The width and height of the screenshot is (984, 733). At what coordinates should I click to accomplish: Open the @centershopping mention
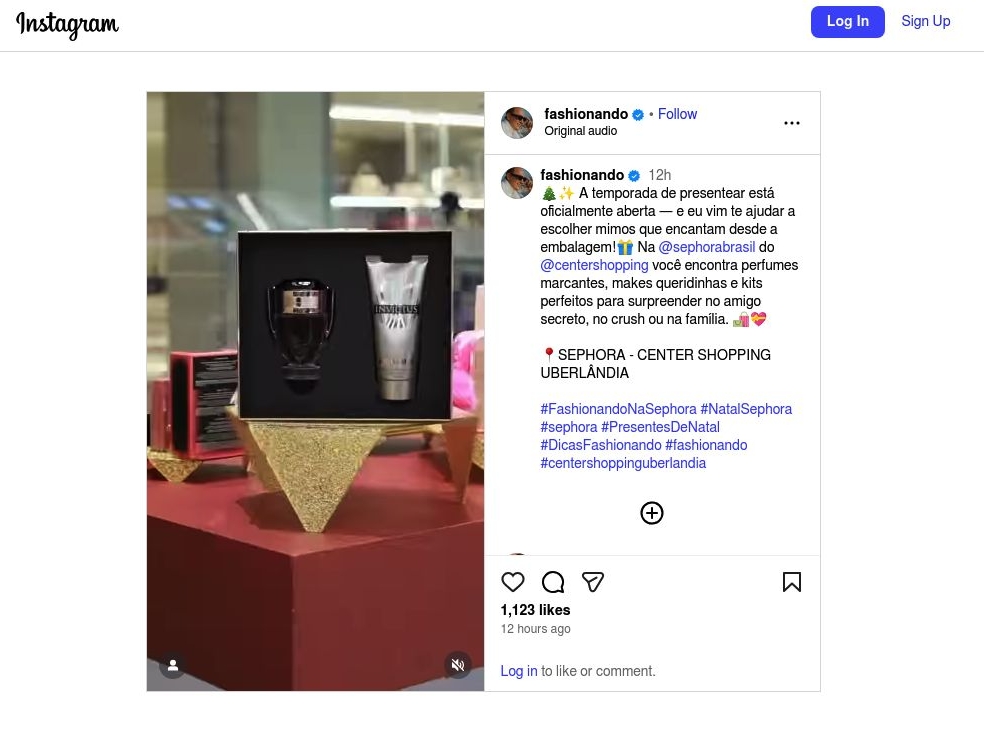(594, 265)
